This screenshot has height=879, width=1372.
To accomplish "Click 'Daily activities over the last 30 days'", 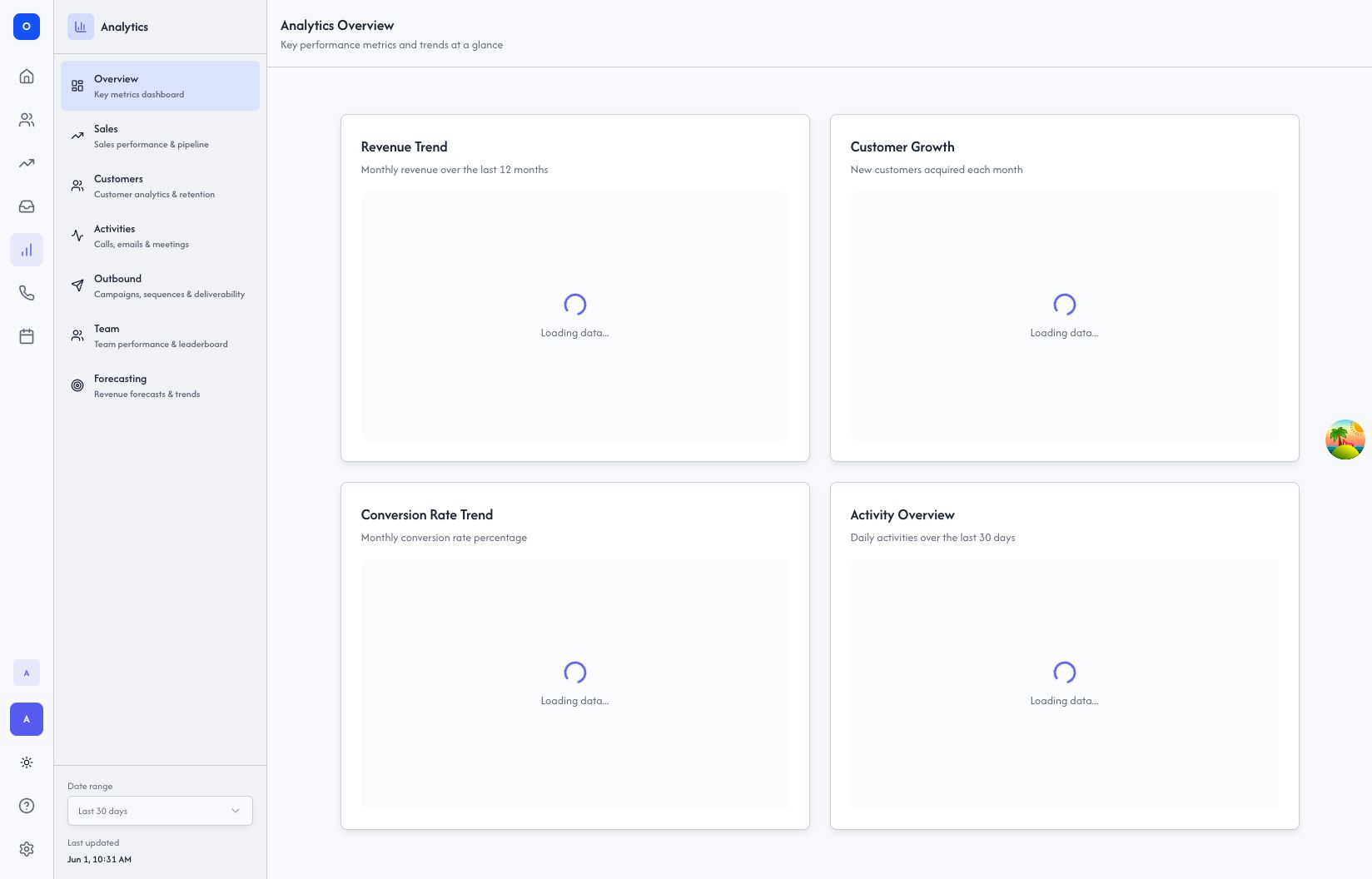I will [932, 538].
